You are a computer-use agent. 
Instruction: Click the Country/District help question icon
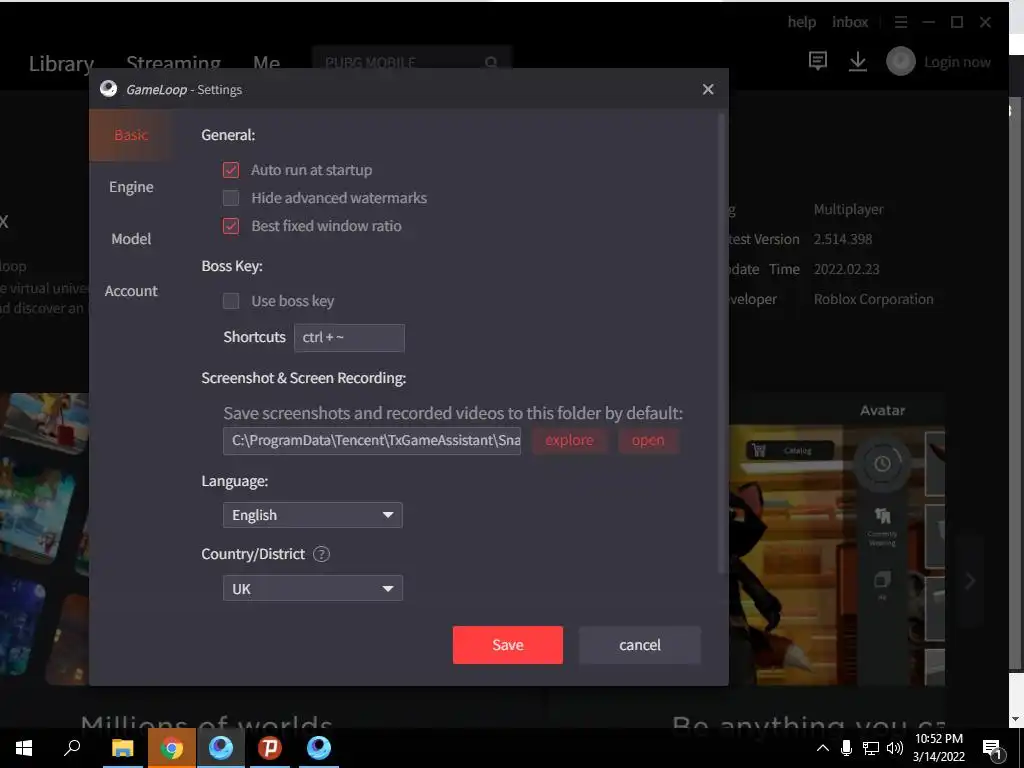point(321,554)
